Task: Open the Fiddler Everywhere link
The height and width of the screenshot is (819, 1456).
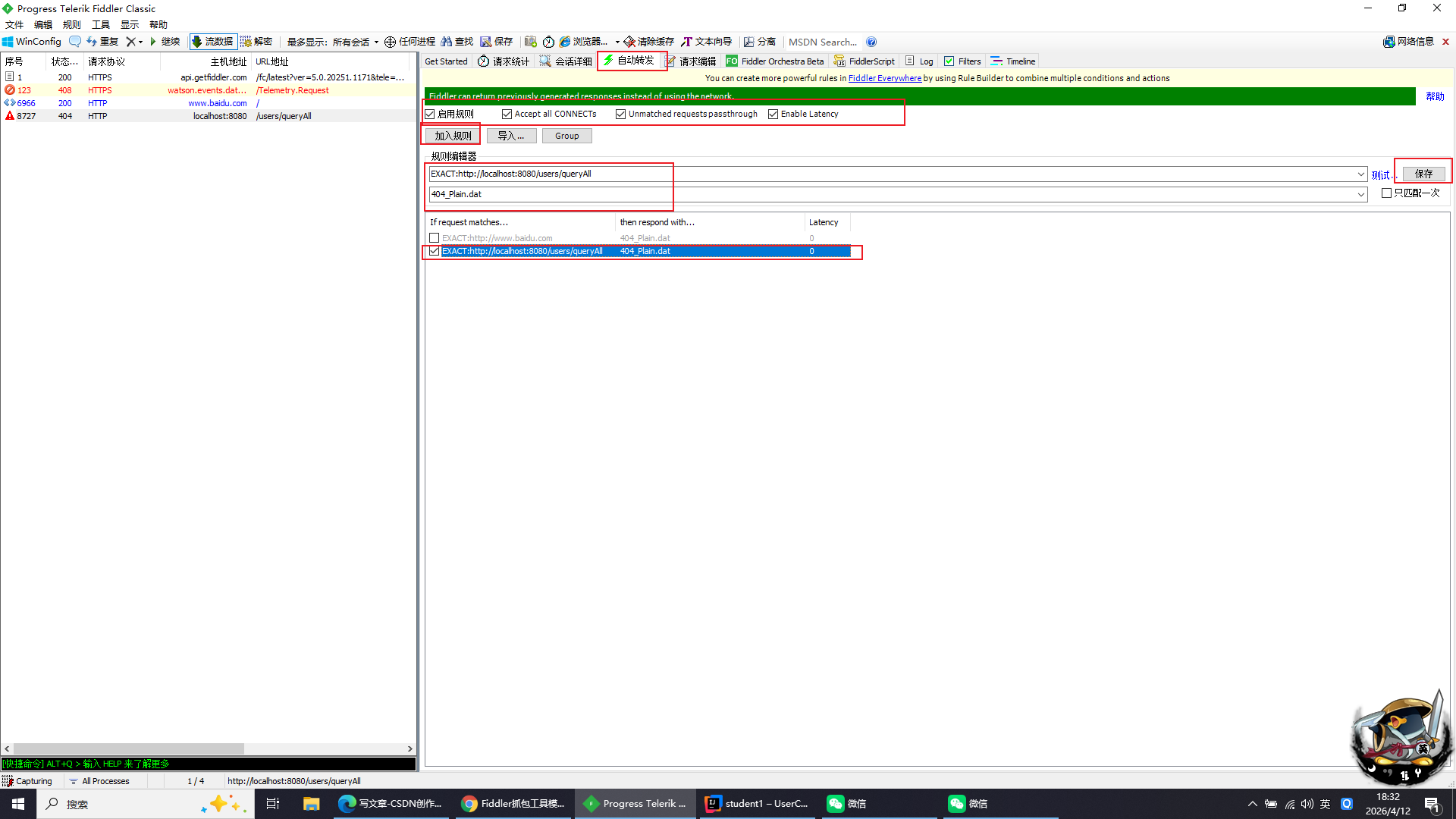Action: pyautogui.click(x=884, y=78)
